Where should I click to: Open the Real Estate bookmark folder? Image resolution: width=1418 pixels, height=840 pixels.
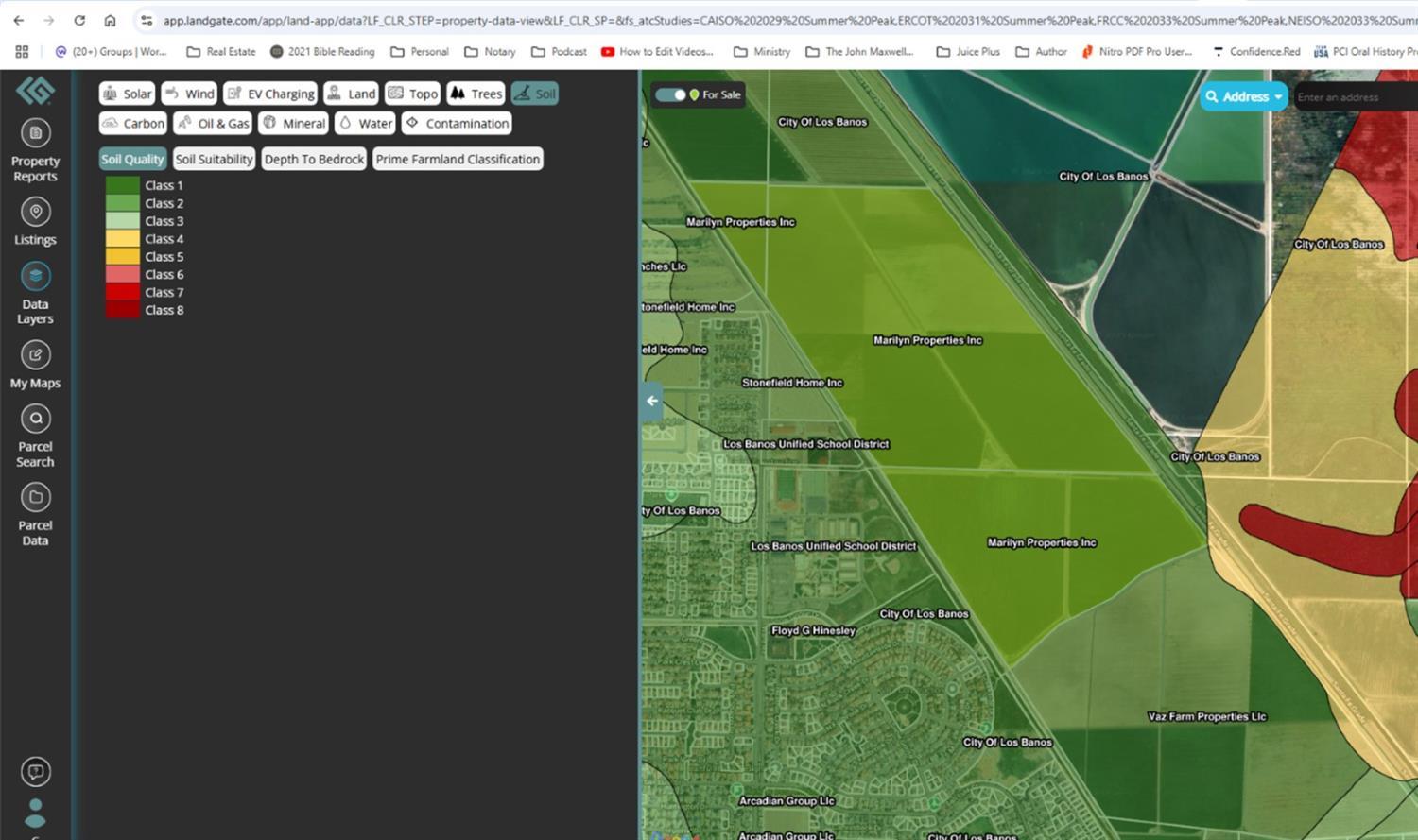[x=221, y=52]
